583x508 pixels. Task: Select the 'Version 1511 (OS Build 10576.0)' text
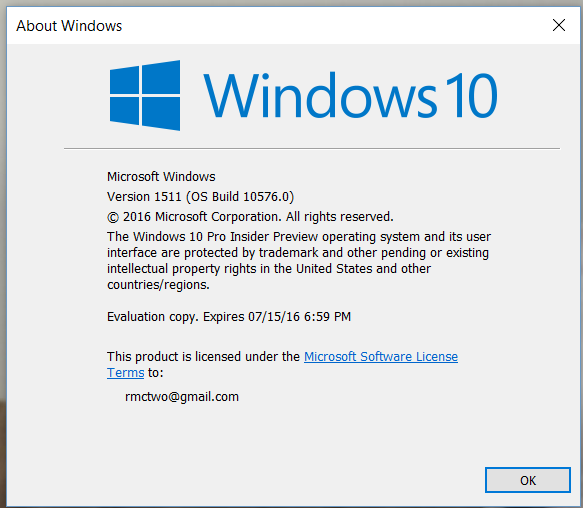tap(200, 196)
